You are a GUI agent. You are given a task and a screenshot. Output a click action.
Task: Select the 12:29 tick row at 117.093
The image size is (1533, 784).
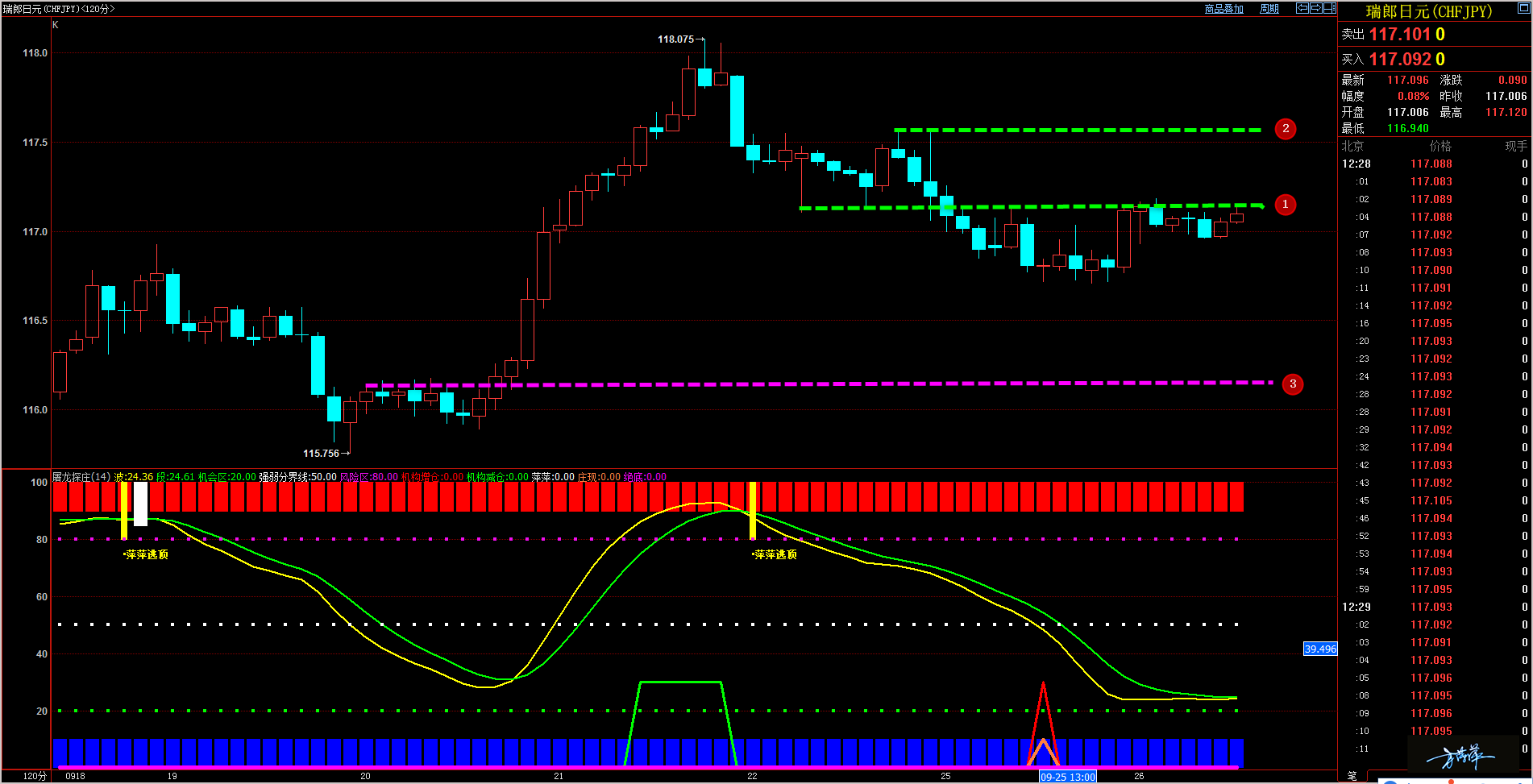coord(1435,607)
